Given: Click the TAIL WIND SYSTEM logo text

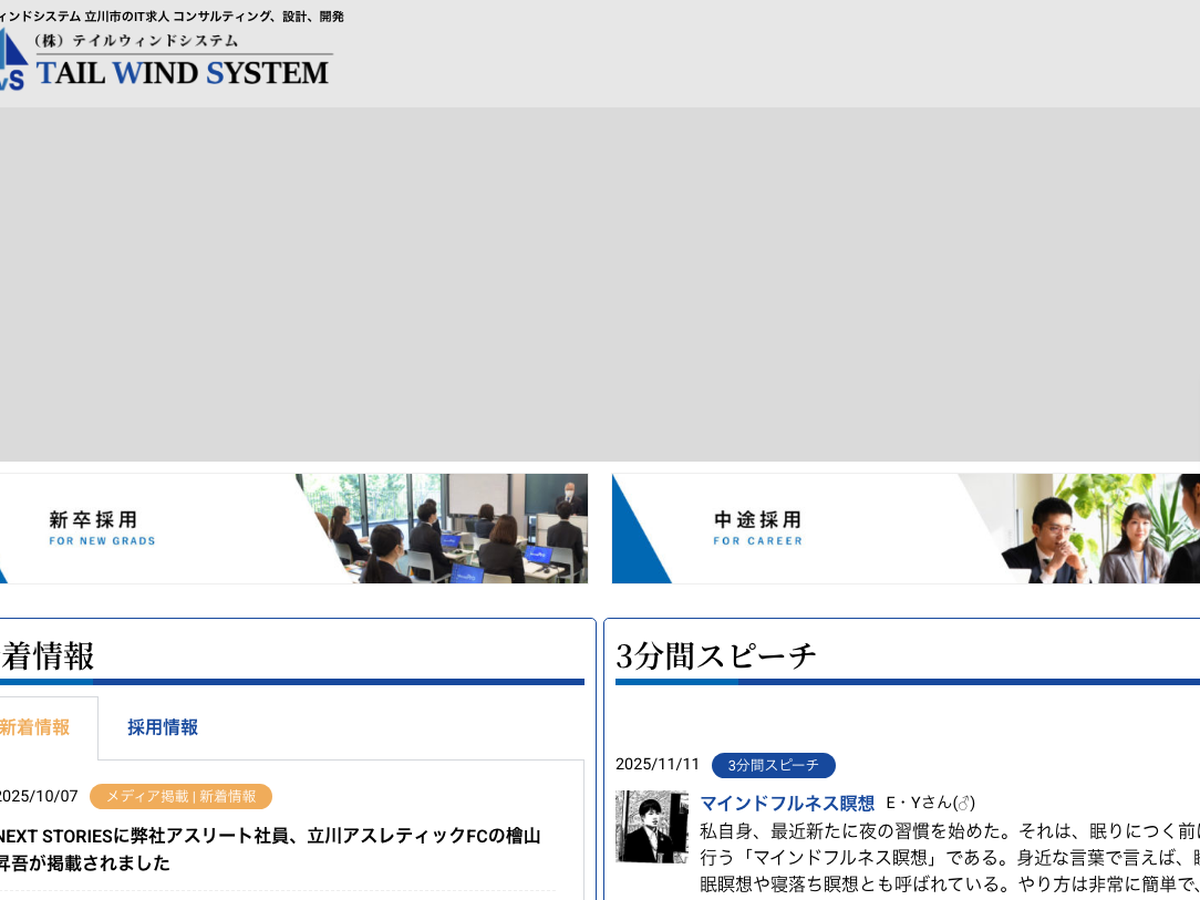Looking at the screenshot, I should tap(182, 73).
